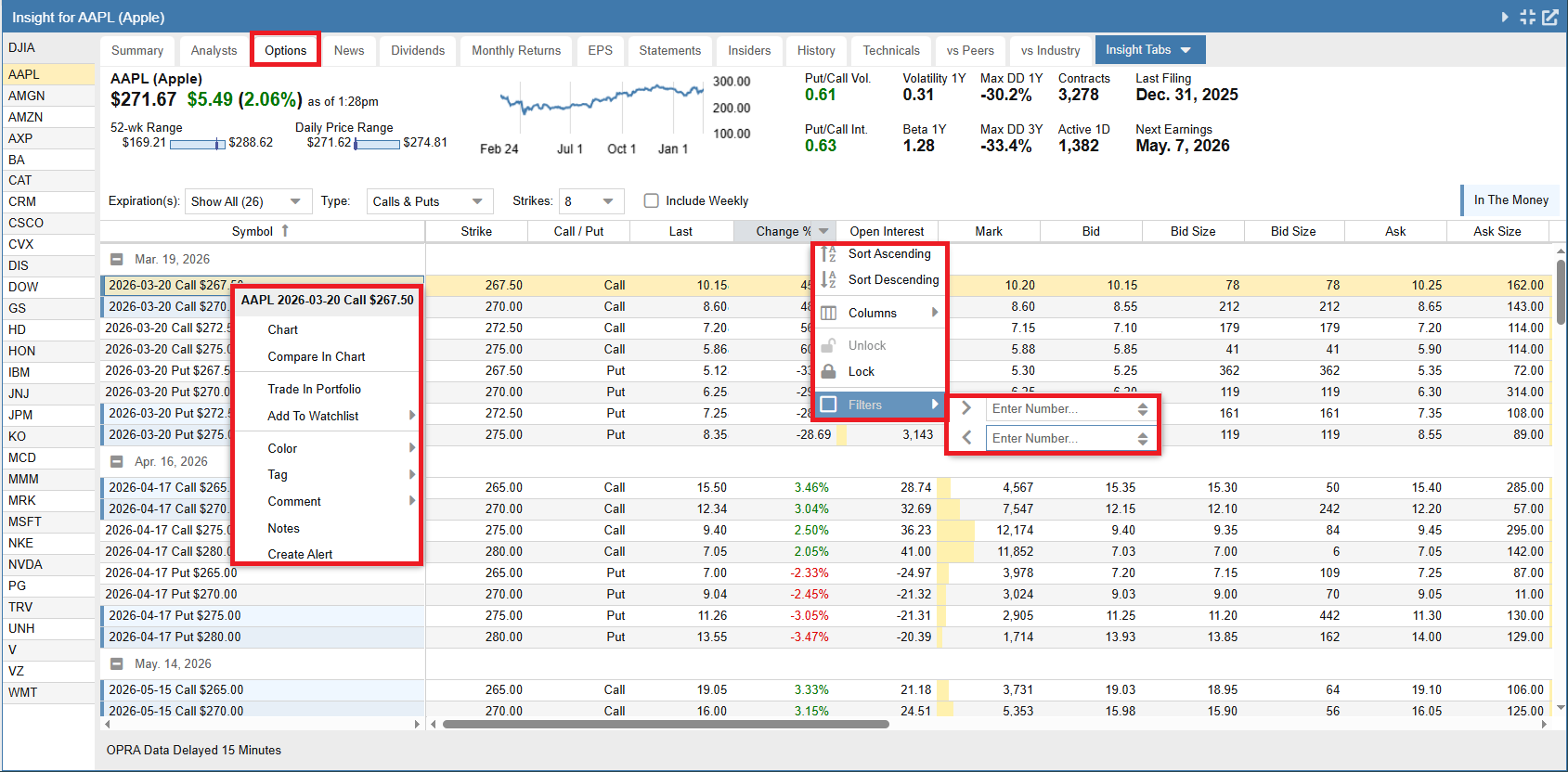
Task: Collapse the May. 14, 2026 expiration group
Action: coord(117,664)
